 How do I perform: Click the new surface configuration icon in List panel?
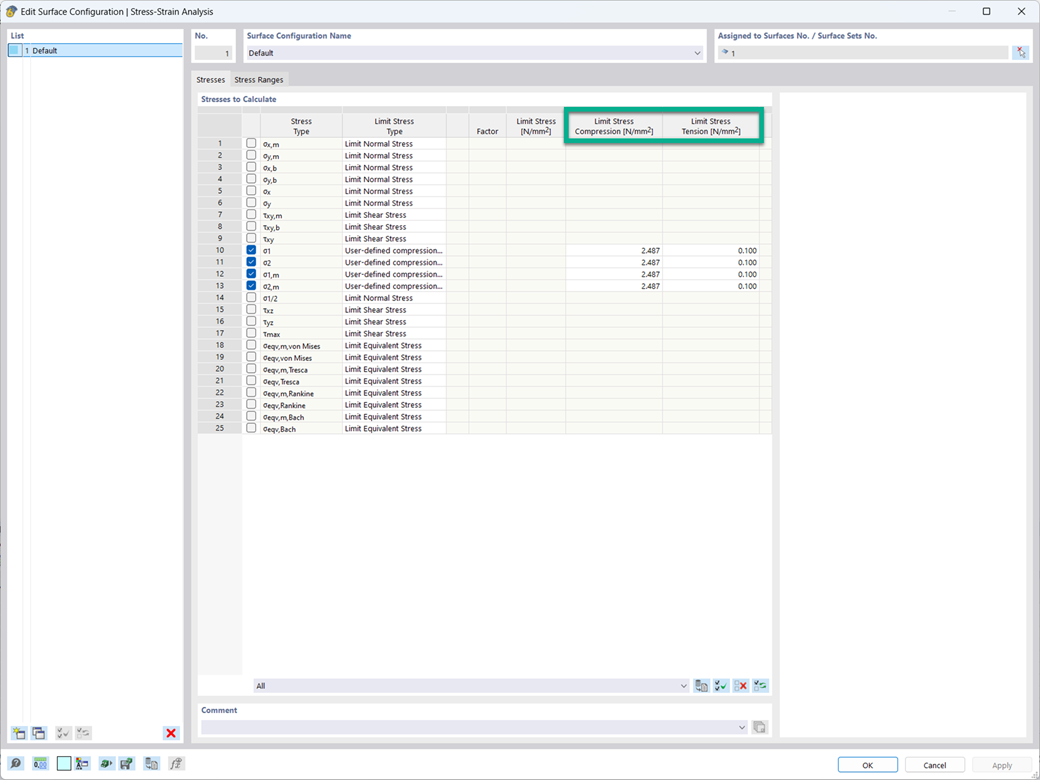(x=19, y=733)
